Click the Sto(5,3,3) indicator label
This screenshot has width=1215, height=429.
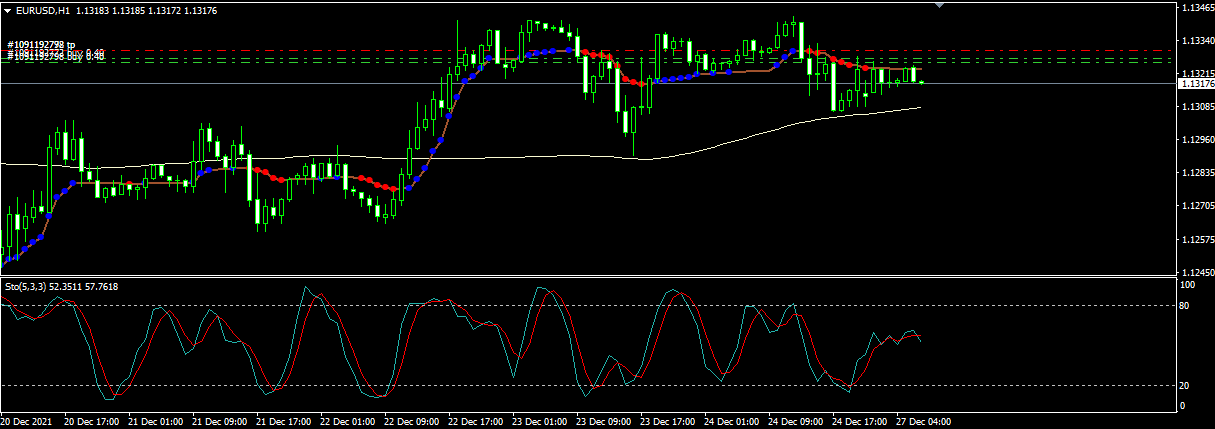(x=62, y=287)
